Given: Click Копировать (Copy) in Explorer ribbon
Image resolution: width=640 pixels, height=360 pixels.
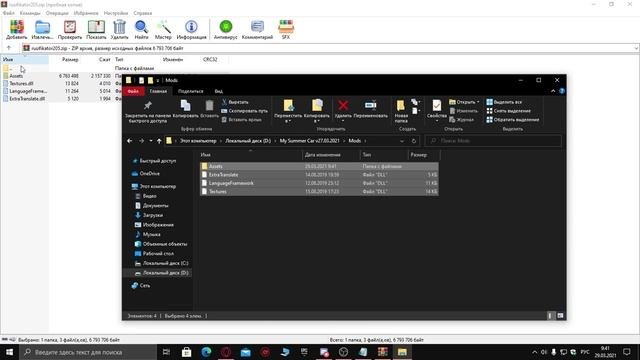Looking at the screenshot, I should click(185, 109).
